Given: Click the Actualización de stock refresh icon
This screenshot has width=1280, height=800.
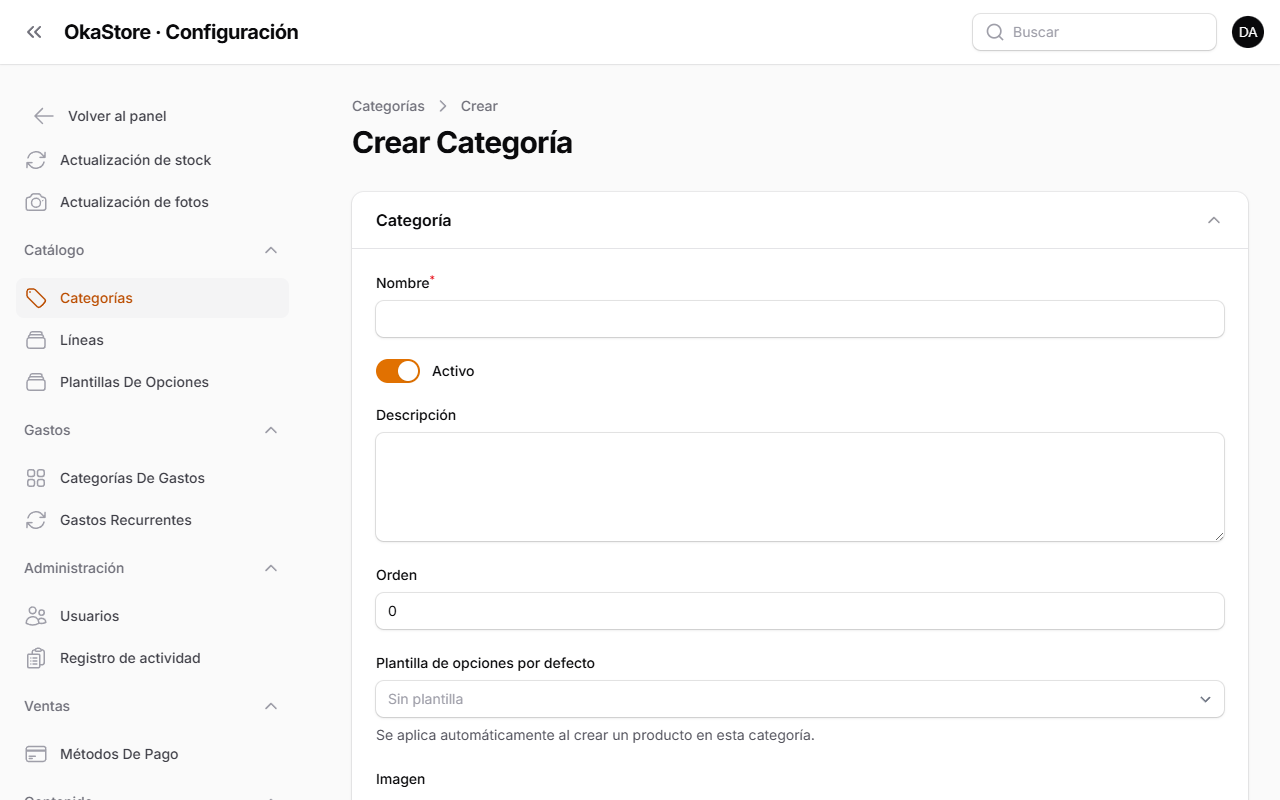Looking at the screenshot, I should (36, 160).
